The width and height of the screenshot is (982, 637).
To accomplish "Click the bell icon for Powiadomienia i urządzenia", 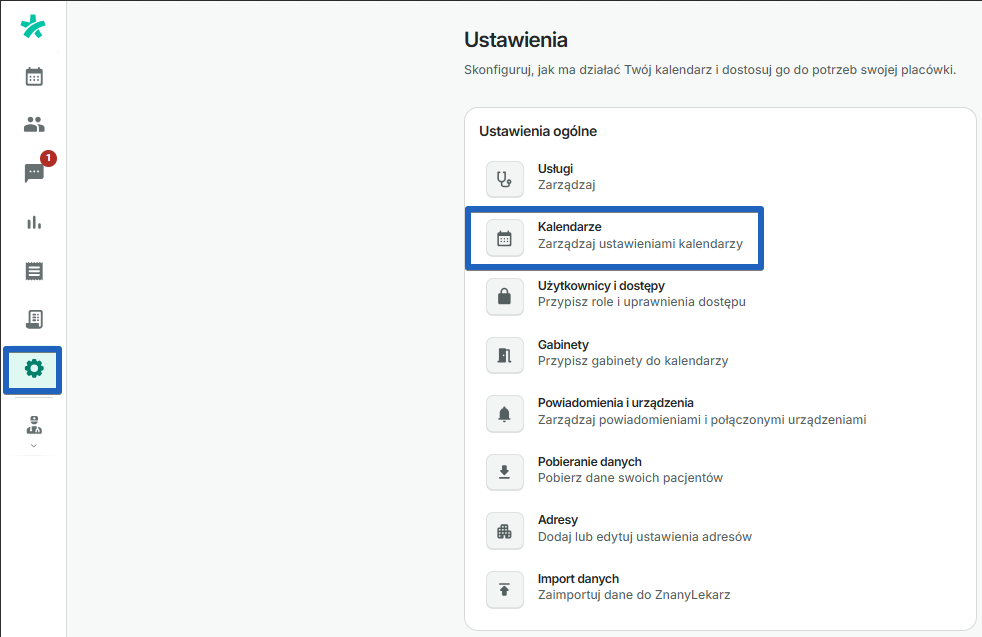I will coord(505,413).
